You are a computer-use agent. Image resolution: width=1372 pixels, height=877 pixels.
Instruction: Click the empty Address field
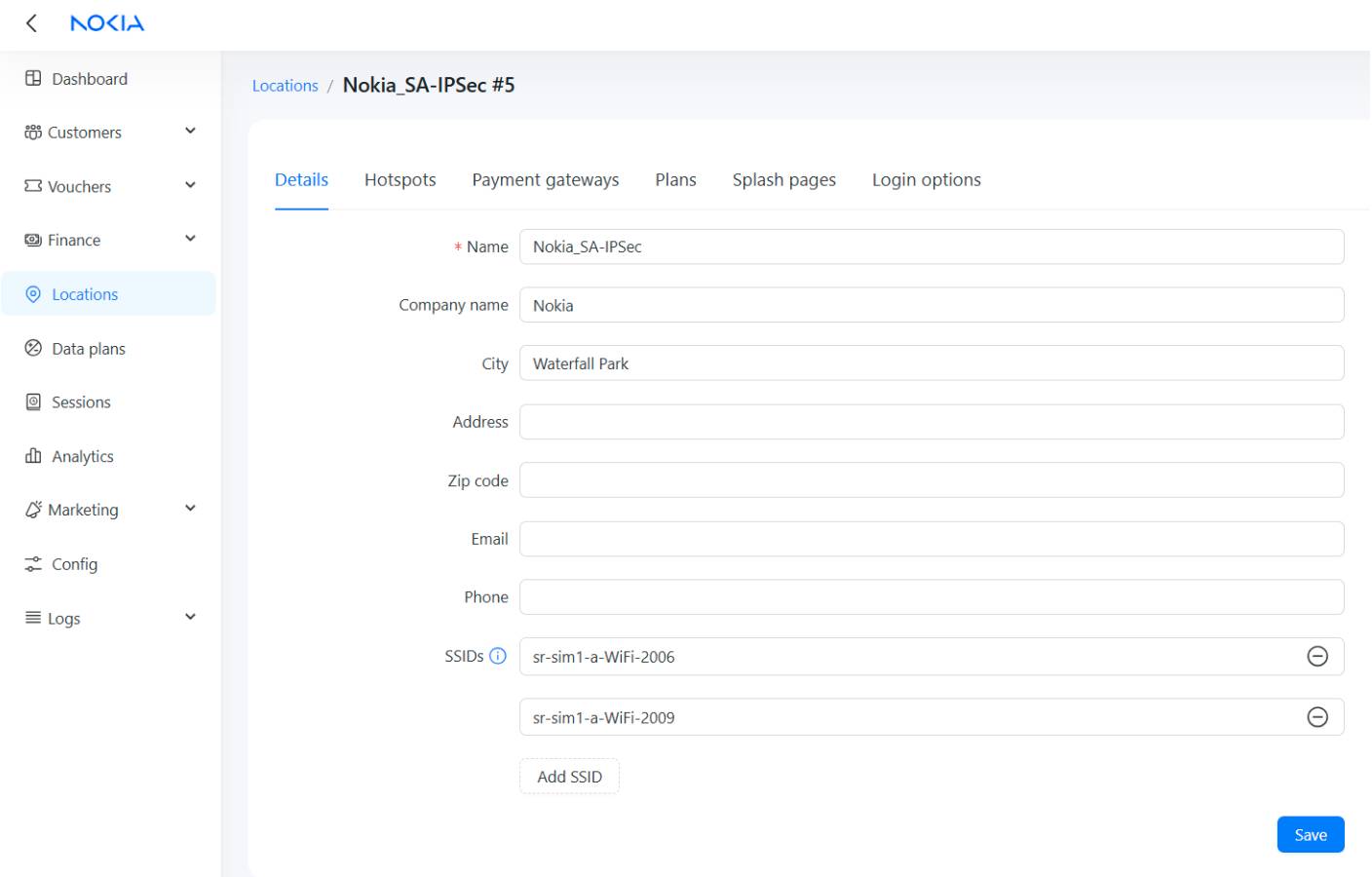coord(932,422)
